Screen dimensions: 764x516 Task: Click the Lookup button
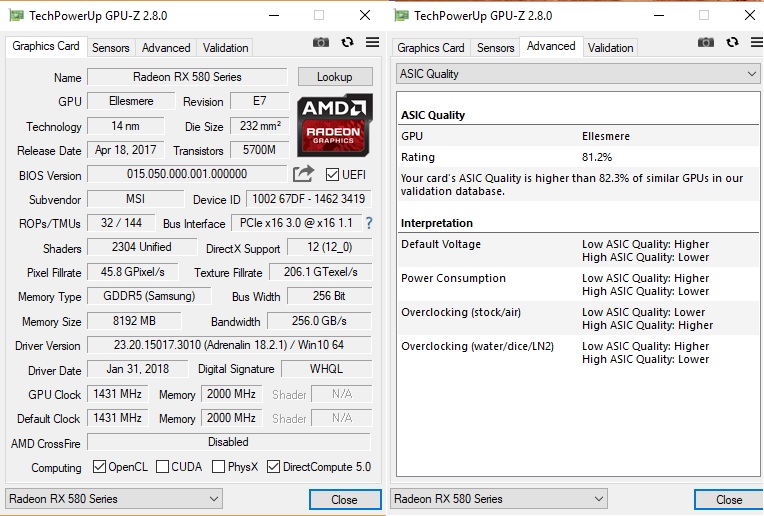pos(334,77)
